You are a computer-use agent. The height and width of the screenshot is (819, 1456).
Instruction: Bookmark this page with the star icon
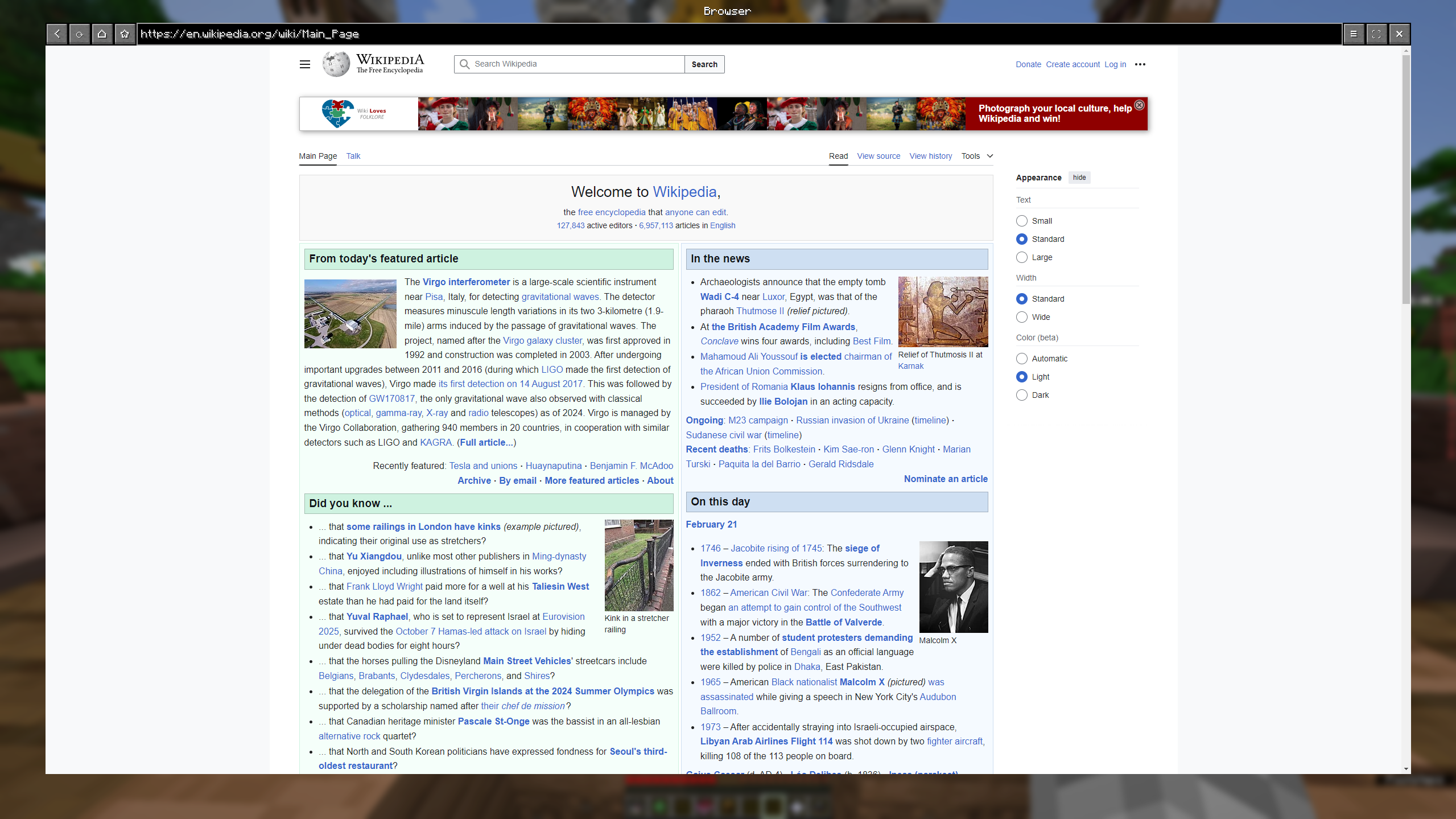pos(125,34)
